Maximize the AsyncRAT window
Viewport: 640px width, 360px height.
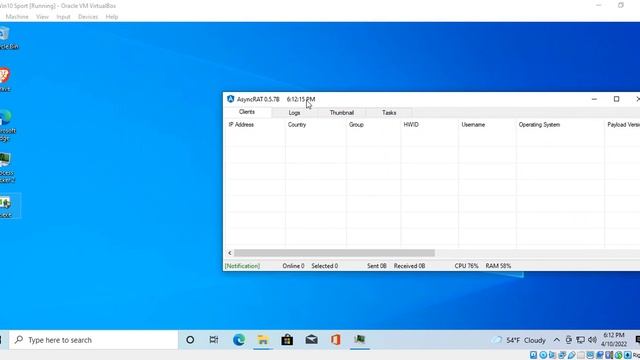click(x=616, y=99)
